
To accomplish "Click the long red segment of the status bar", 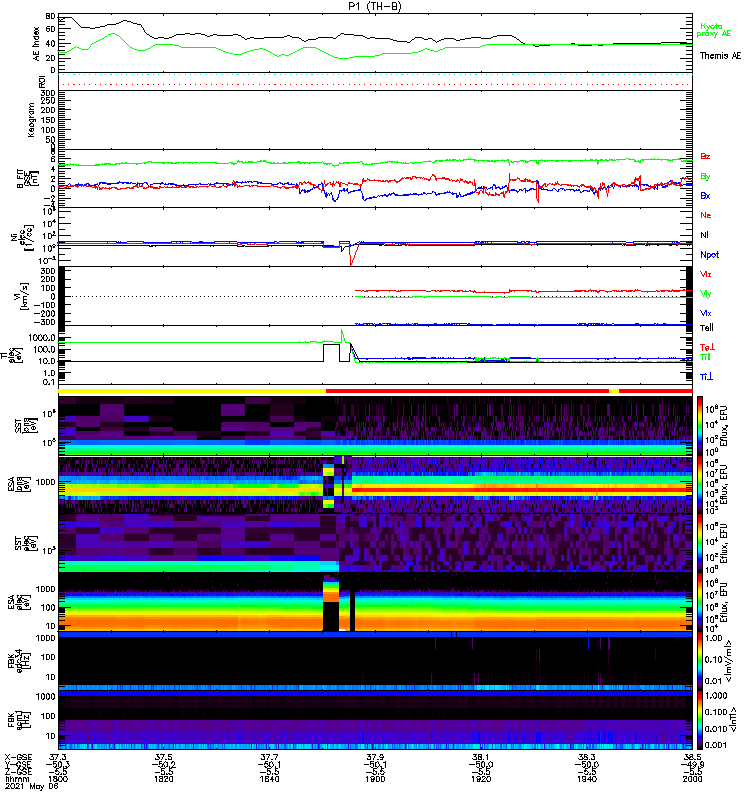I will pos(467,391).
